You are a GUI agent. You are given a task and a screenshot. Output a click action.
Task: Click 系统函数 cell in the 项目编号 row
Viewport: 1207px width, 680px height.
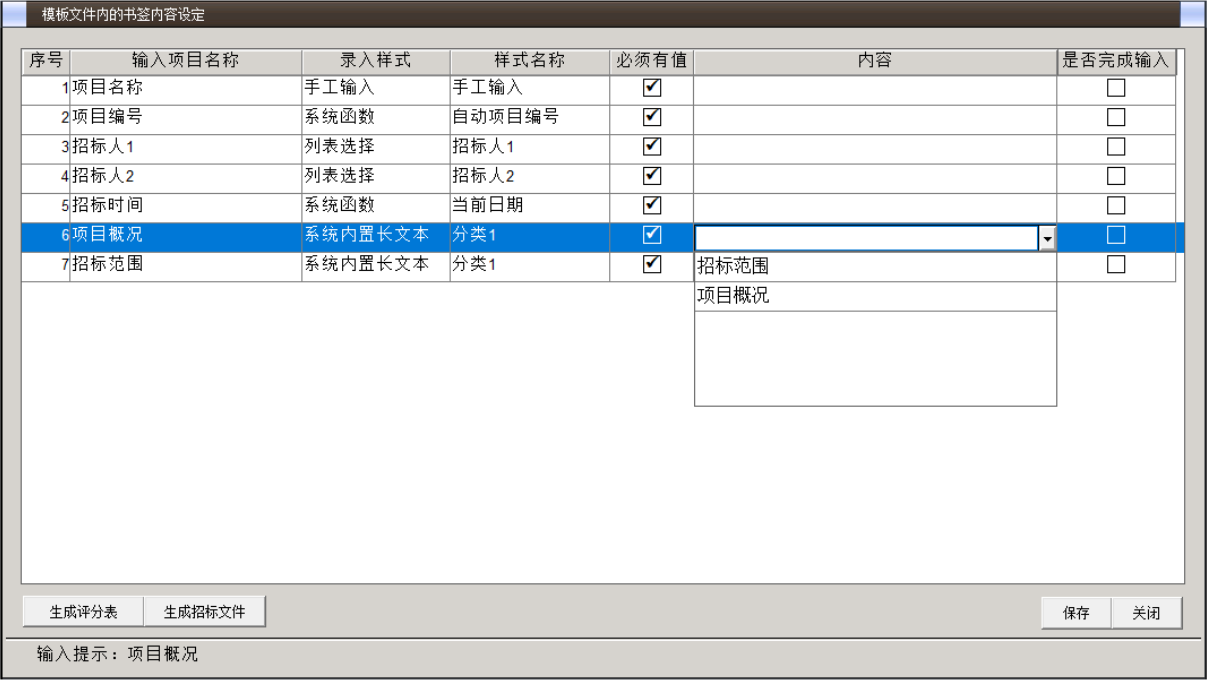point(376,118)
